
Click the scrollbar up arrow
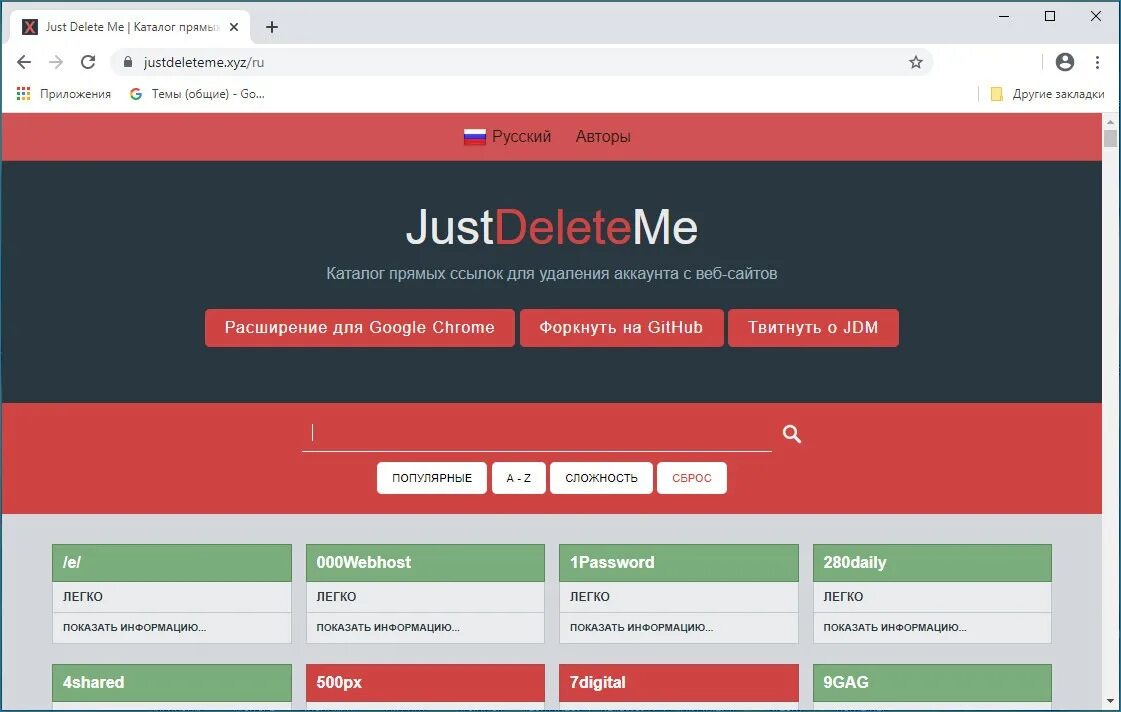point(1110,121)
